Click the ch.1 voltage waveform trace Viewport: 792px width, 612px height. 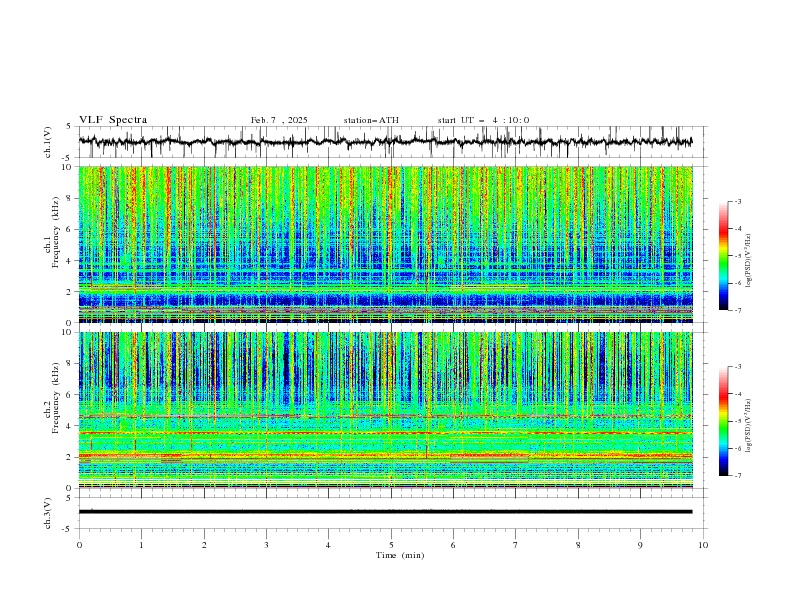coord(385,142)
